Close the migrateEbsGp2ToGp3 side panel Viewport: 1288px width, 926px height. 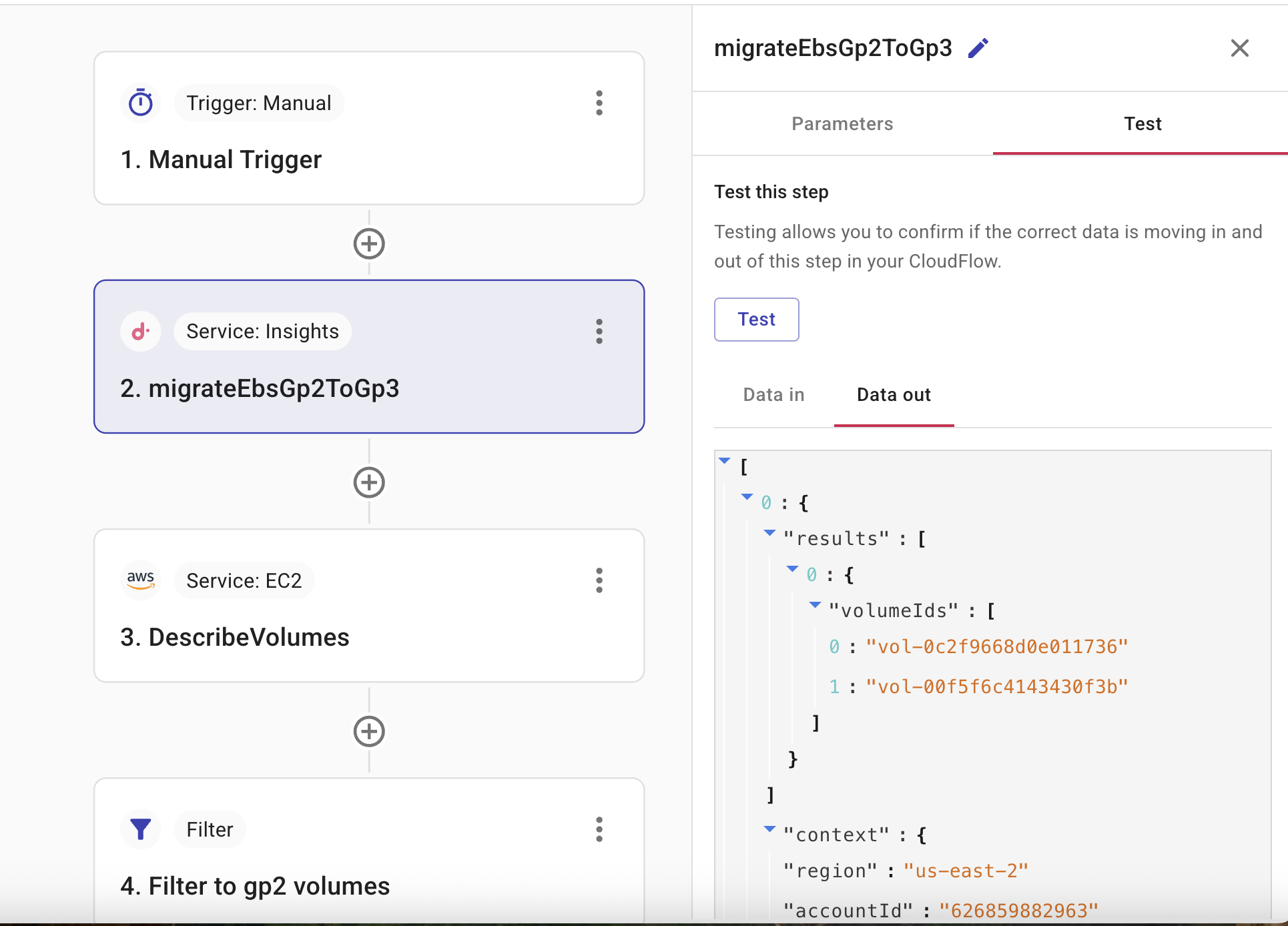pyautogui.click(x=1239, y=48)
